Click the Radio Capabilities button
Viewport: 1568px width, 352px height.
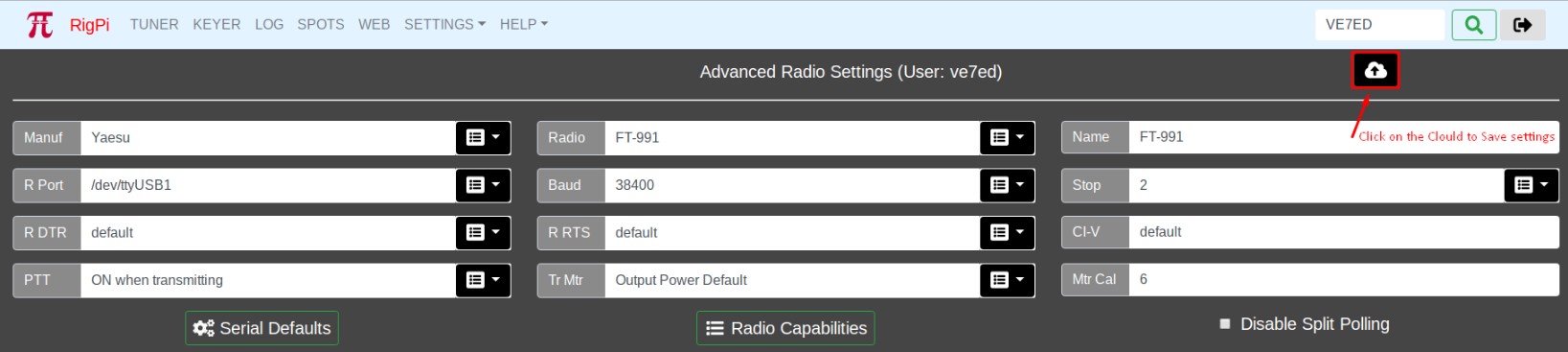785,328
